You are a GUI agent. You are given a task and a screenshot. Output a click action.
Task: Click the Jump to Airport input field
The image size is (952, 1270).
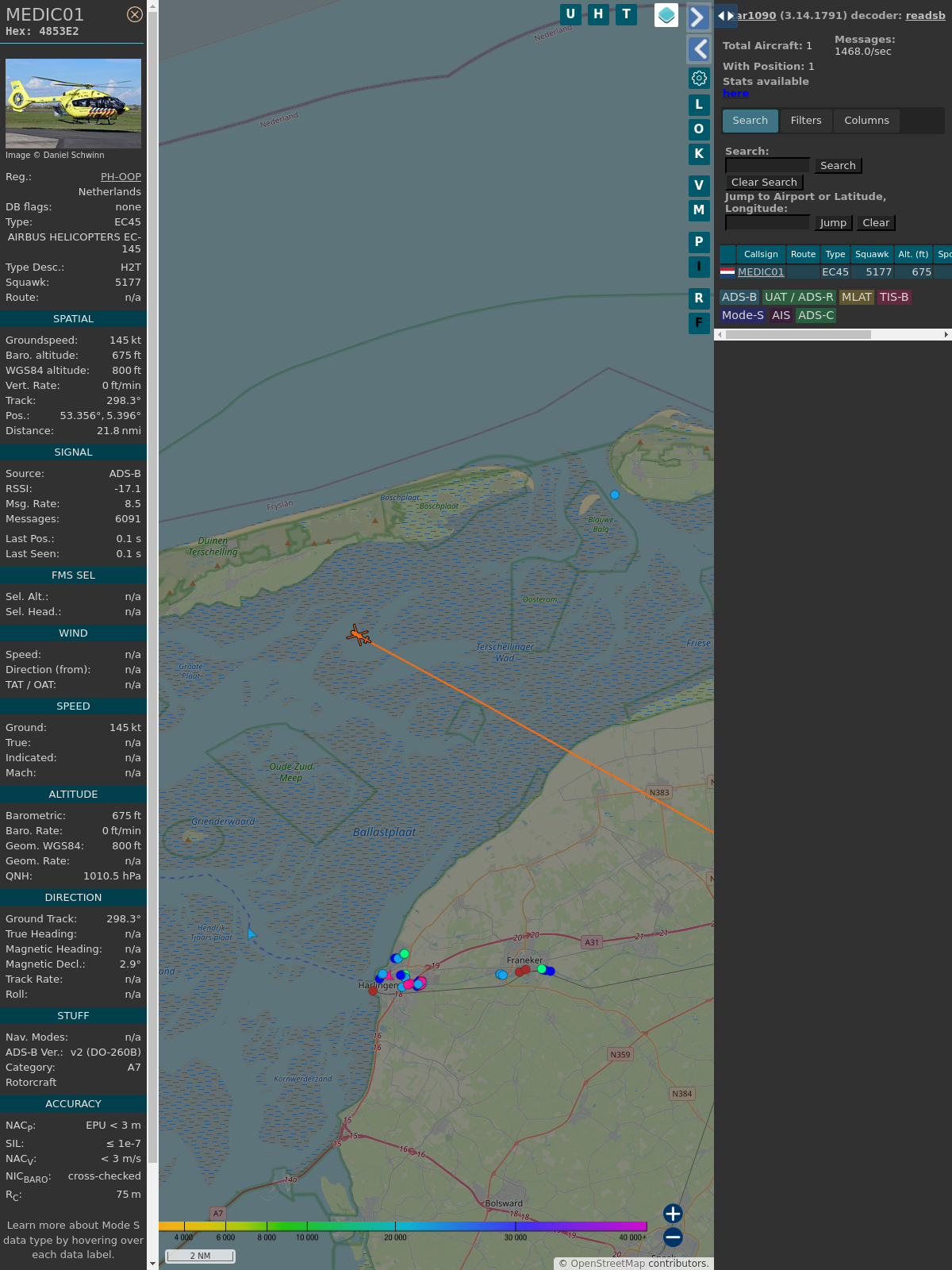[767, 223]
